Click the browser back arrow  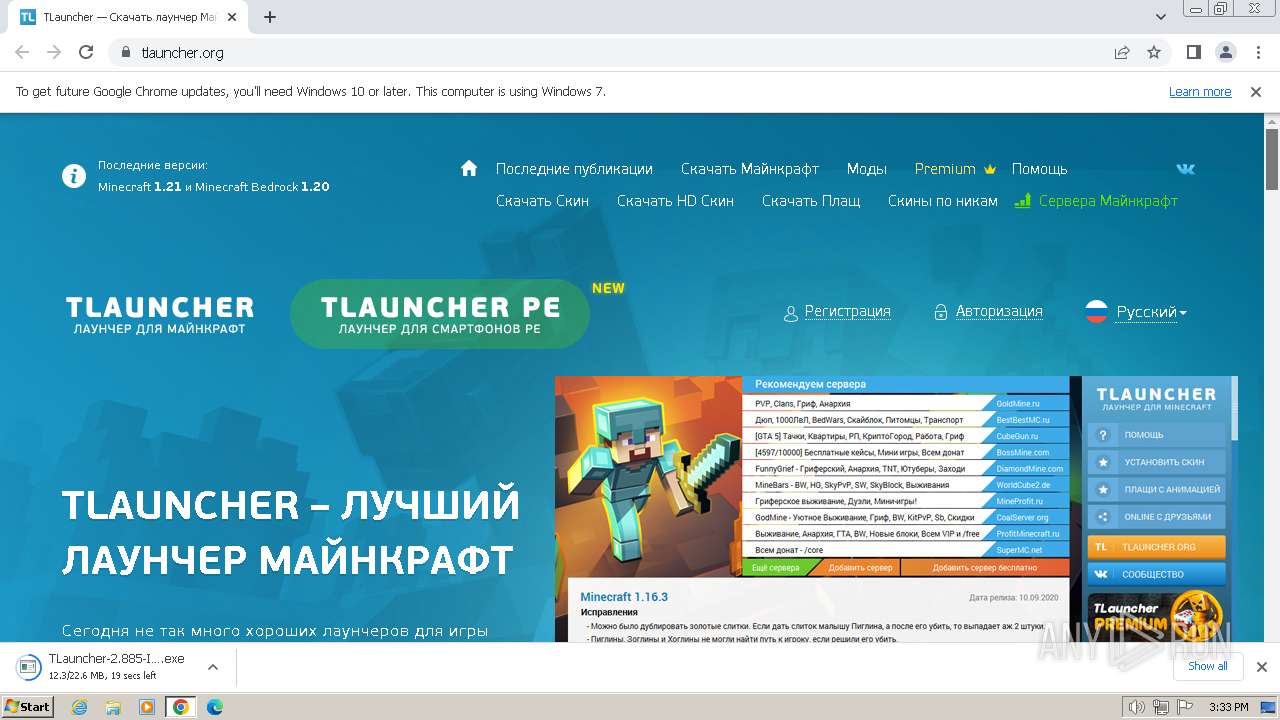22,52
